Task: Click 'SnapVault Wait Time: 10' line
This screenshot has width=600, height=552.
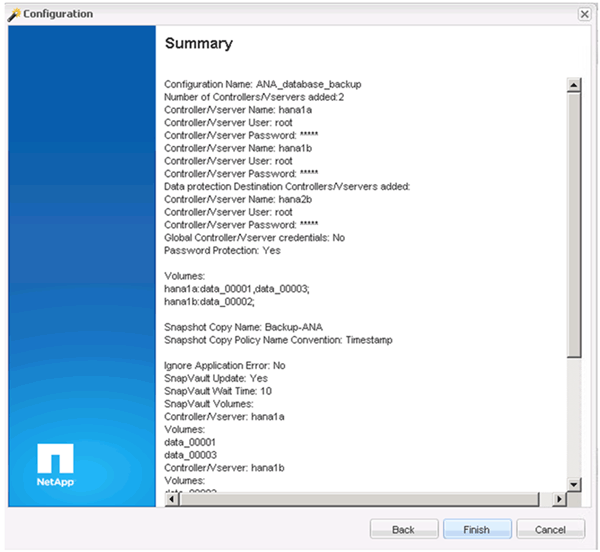Action: (218, 391)
